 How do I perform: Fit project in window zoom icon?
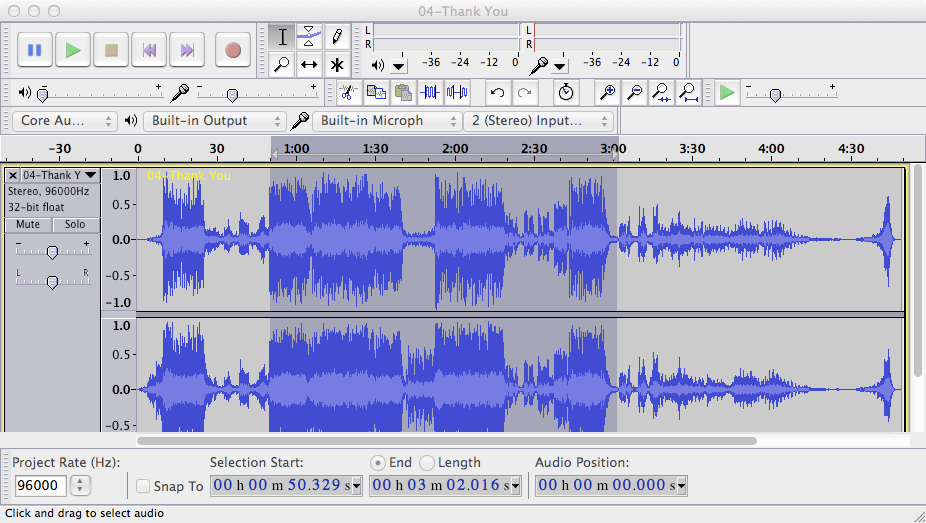(689, 93)
